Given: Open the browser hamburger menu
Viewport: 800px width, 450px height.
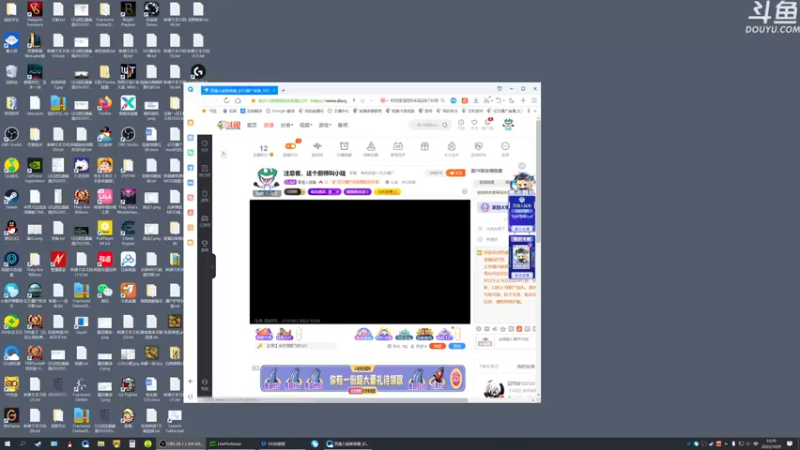Looking at the screenshot, I should [x=534, y=101].
